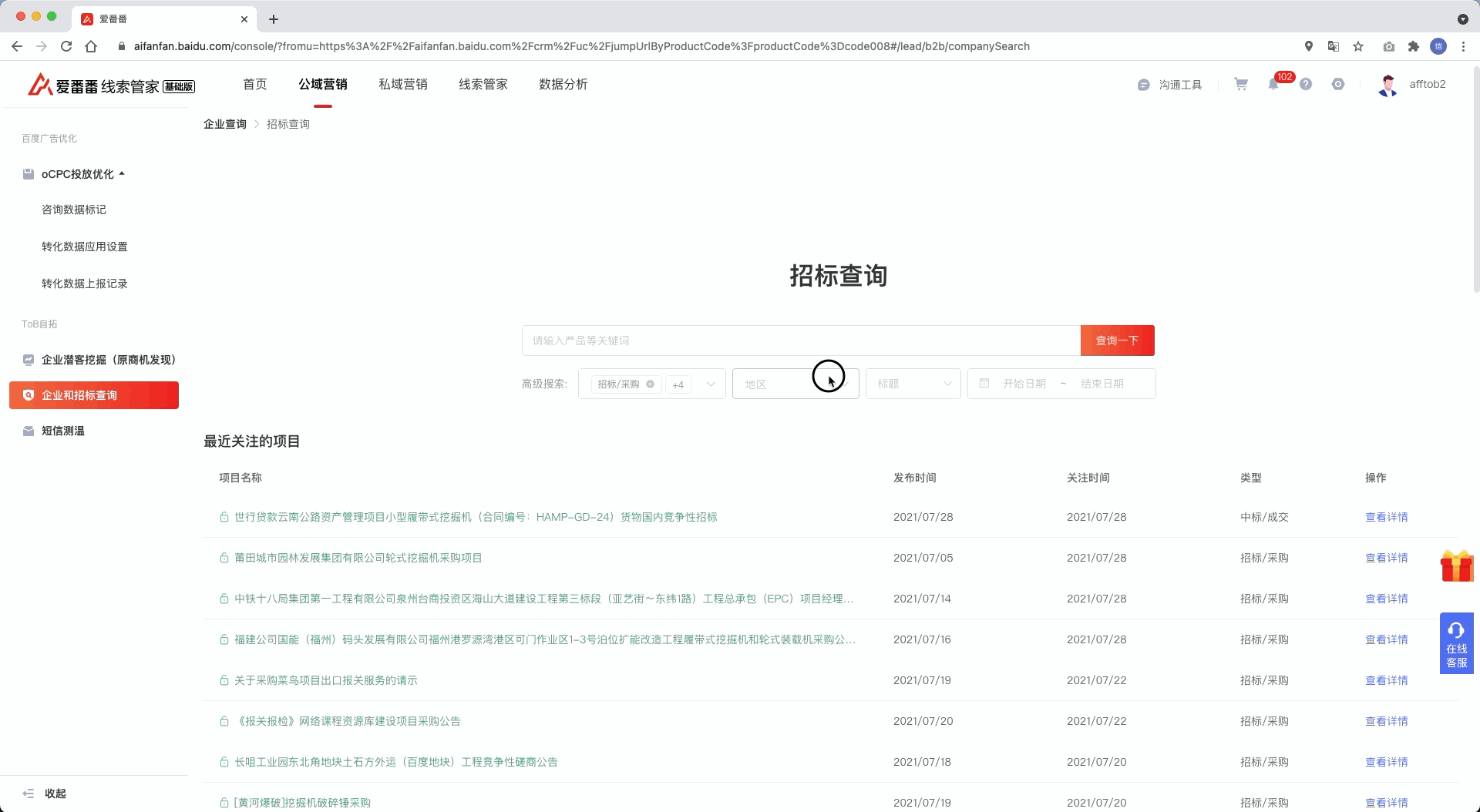
Task: Select 企业和招标查询 sidebar item
Action: click(94, 395)
